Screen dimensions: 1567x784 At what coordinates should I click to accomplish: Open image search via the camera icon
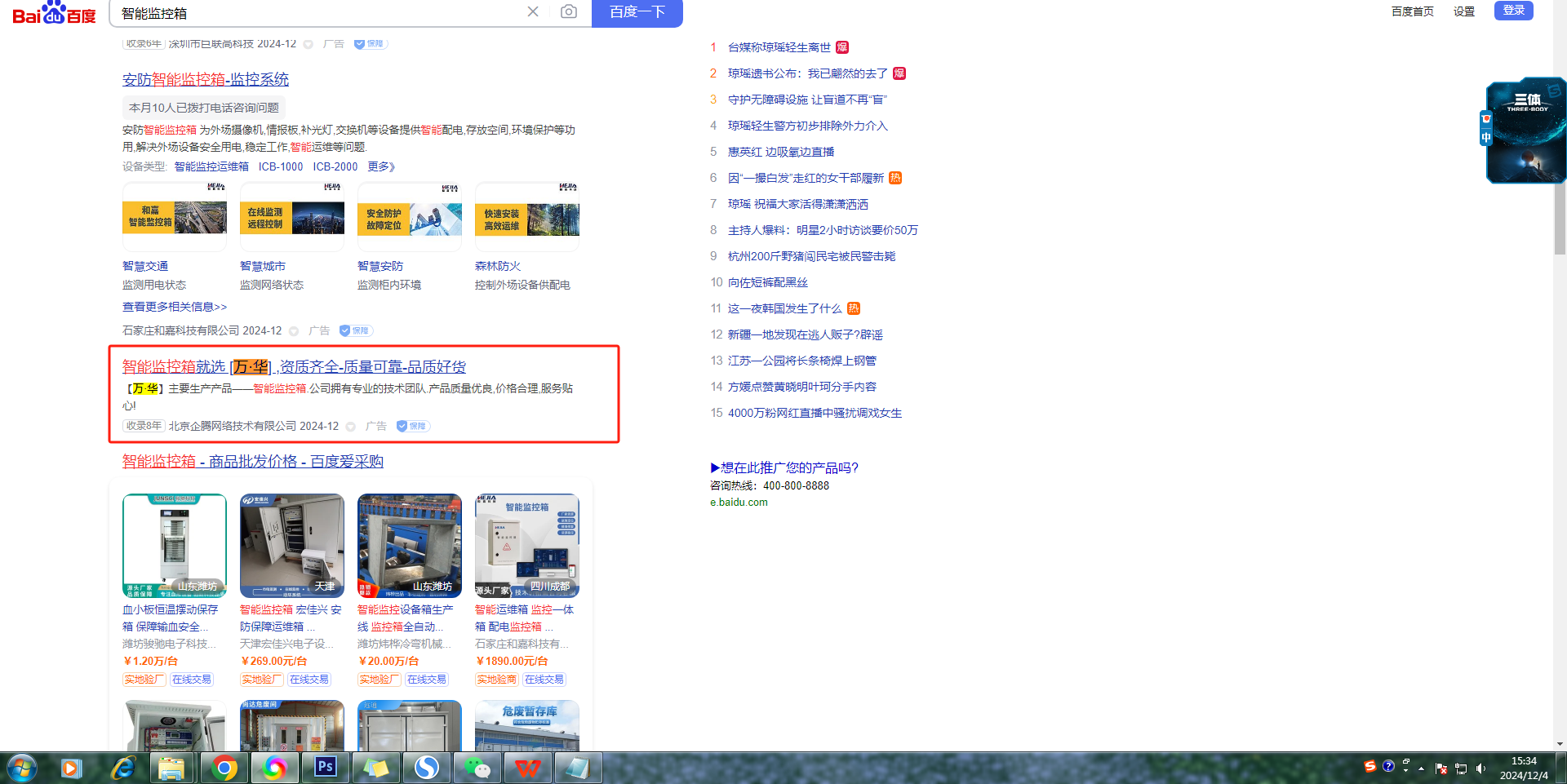pos(569,11)
